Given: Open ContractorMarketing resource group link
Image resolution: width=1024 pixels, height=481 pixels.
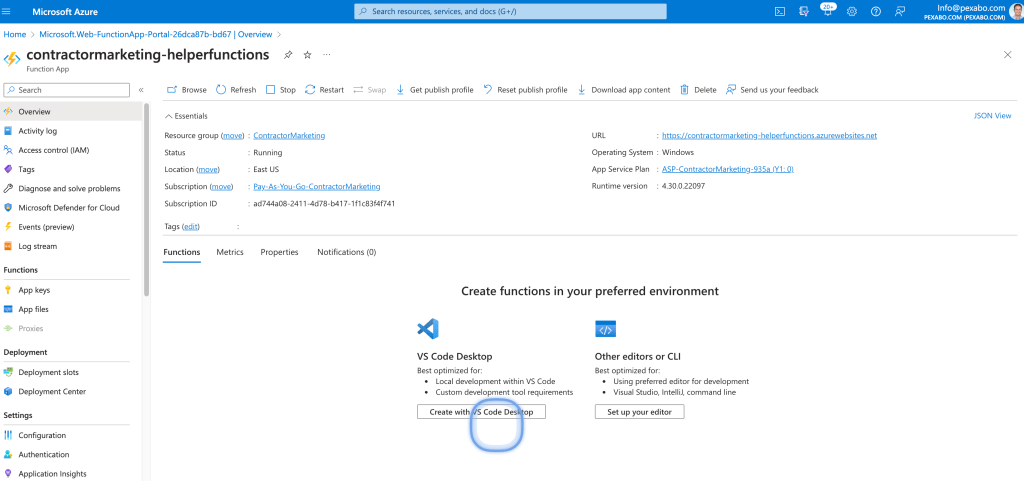Looking at the screenshot, I should click(289, 136).
